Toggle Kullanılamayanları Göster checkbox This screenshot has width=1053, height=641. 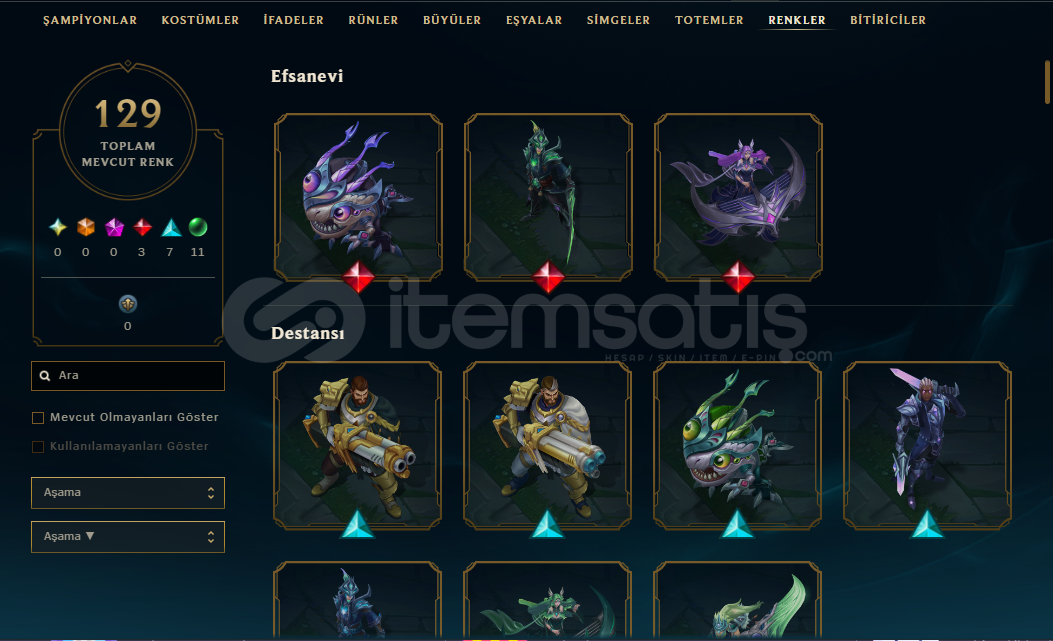(38, 447)
